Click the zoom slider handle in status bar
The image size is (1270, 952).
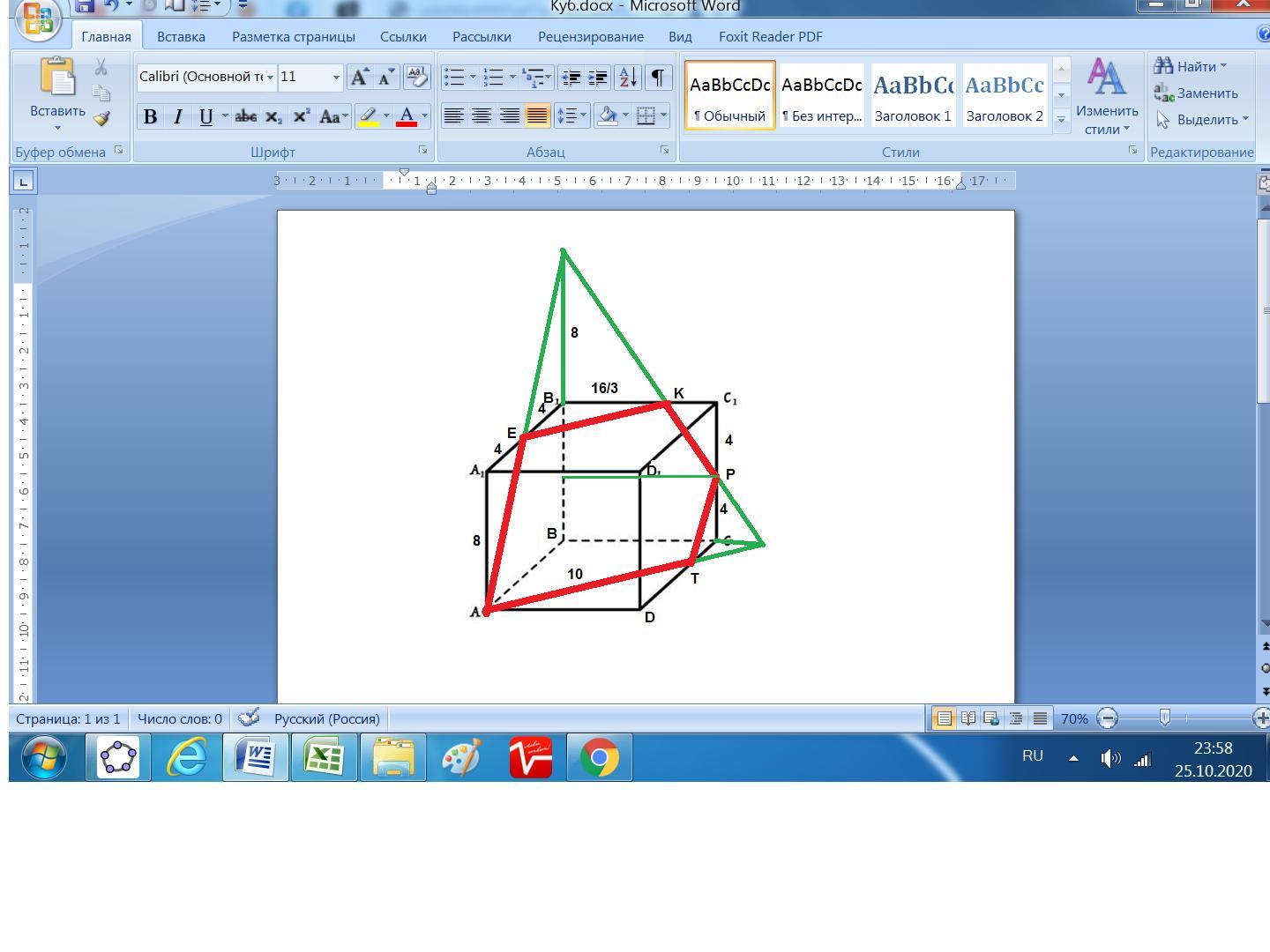(x=1164, y=718)
